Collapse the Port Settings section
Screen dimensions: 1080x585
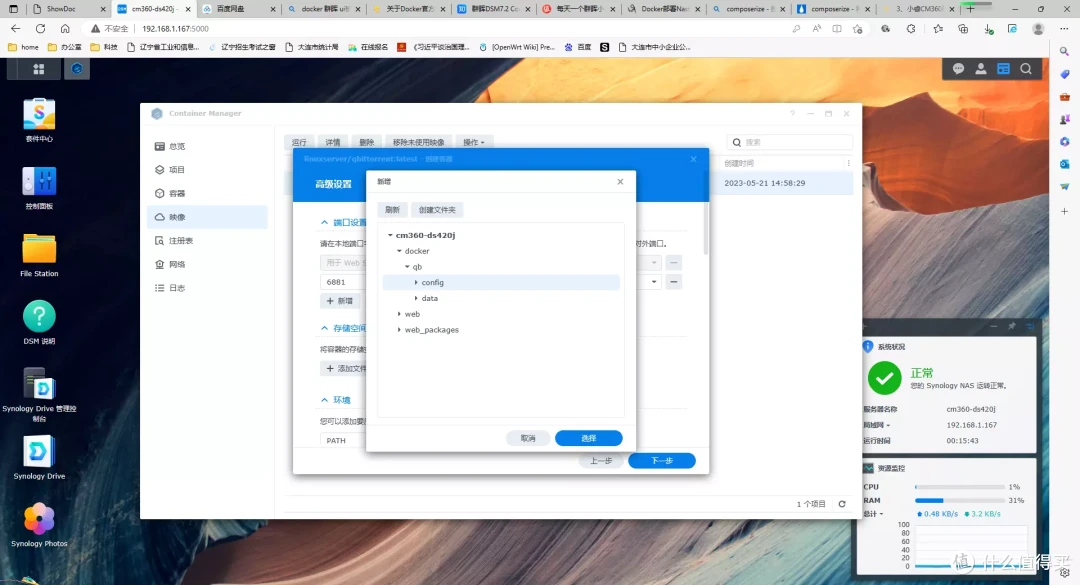tap(324, 223)
